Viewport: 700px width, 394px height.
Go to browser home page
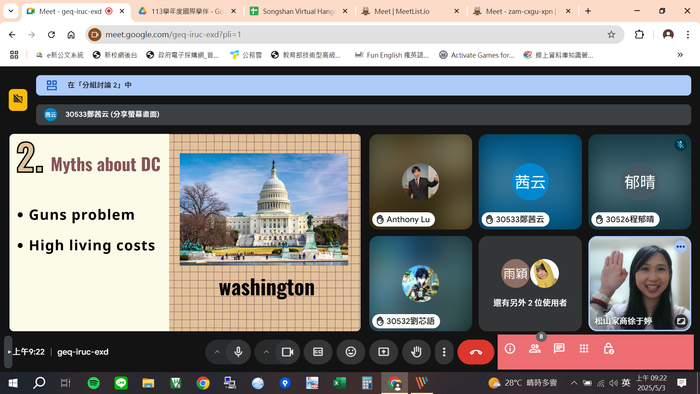click(71, 34)
